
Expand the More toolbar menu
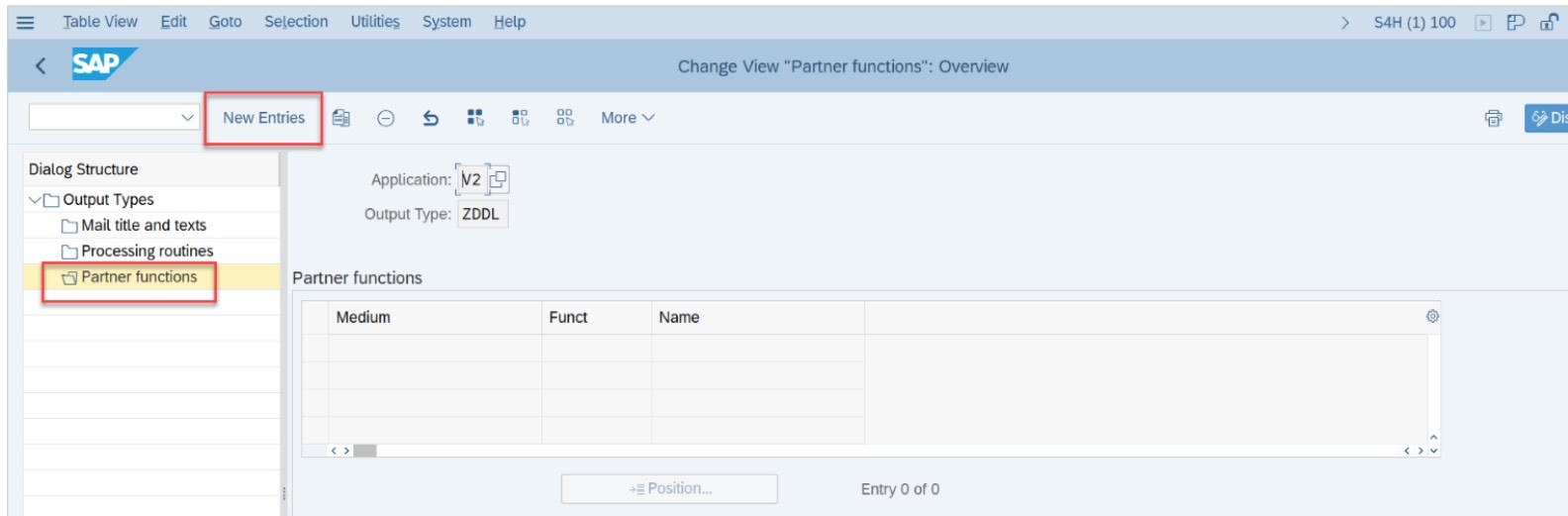628,118
